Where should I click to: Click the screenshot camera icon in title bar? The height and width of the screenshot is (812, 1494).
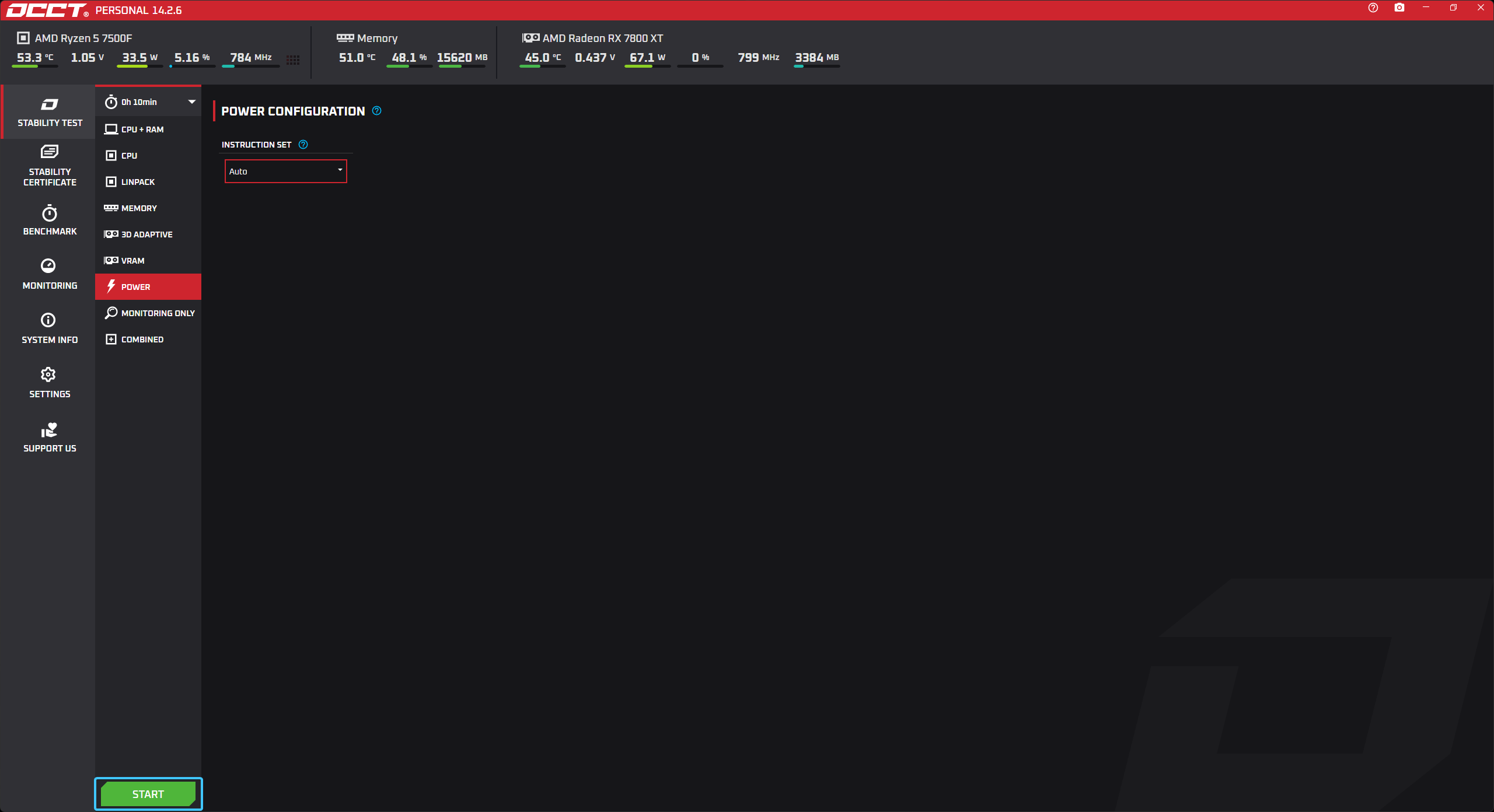point(1399,8)
